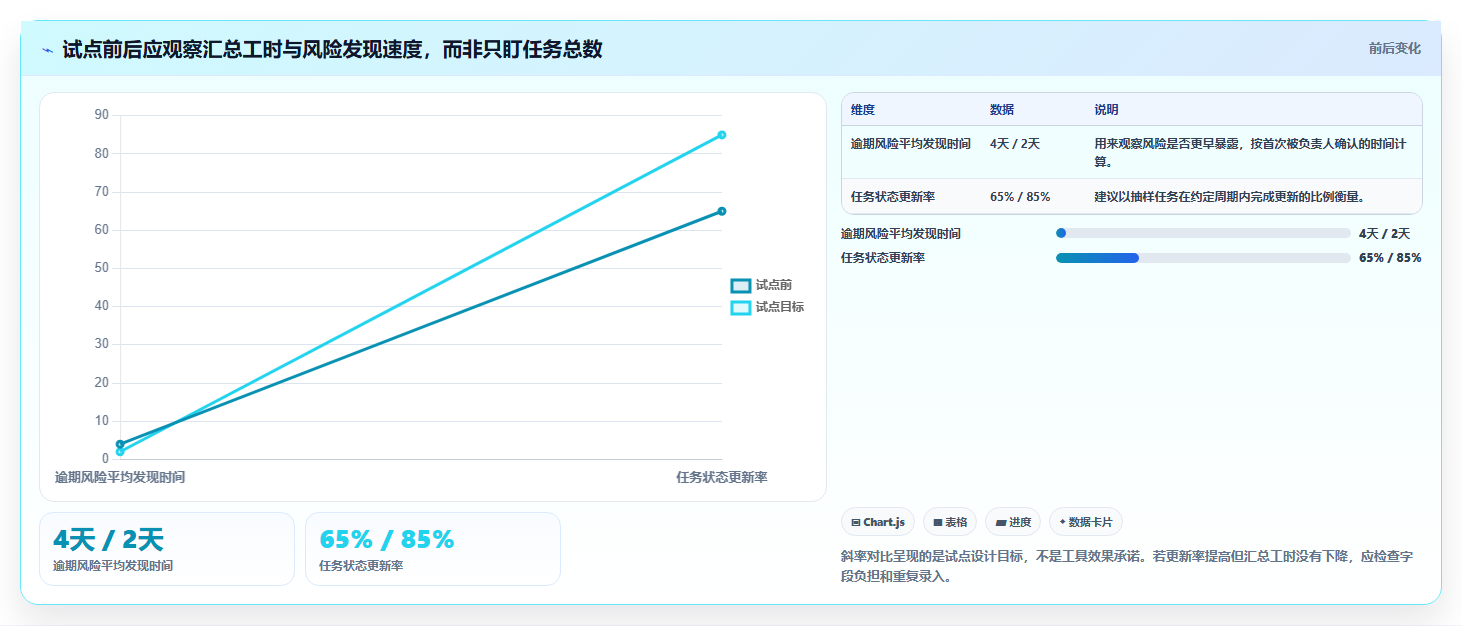The image size is (1462, 626).
Task: Select the 4天 / 2天 cell in the table
Action: [1015, 144]
